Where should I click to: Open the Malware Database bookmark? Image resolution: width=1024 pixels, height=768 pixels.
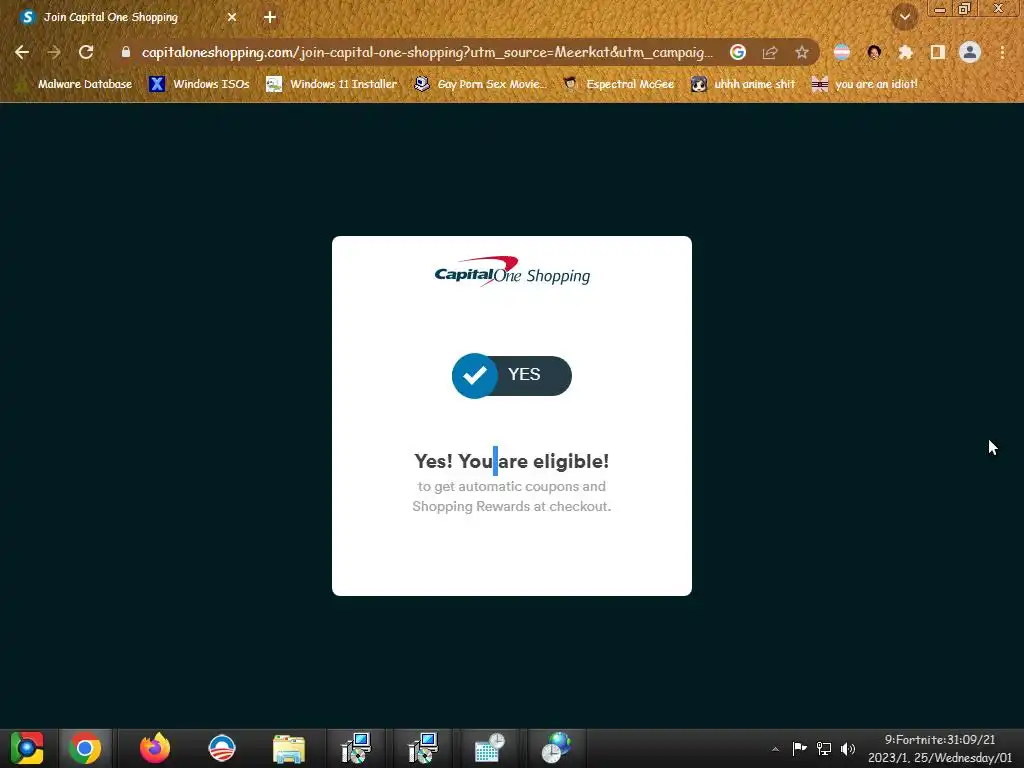click(75, 84)
